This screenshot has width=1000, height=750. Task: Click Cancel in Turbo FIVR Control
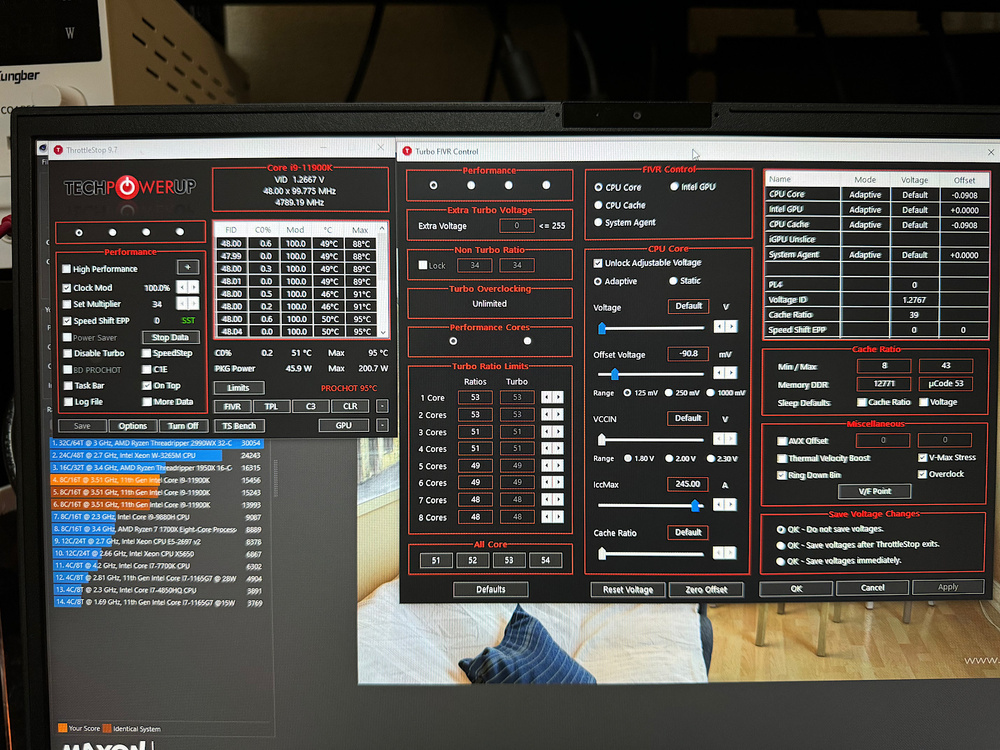pyautogui.click(x=872, y=587)
